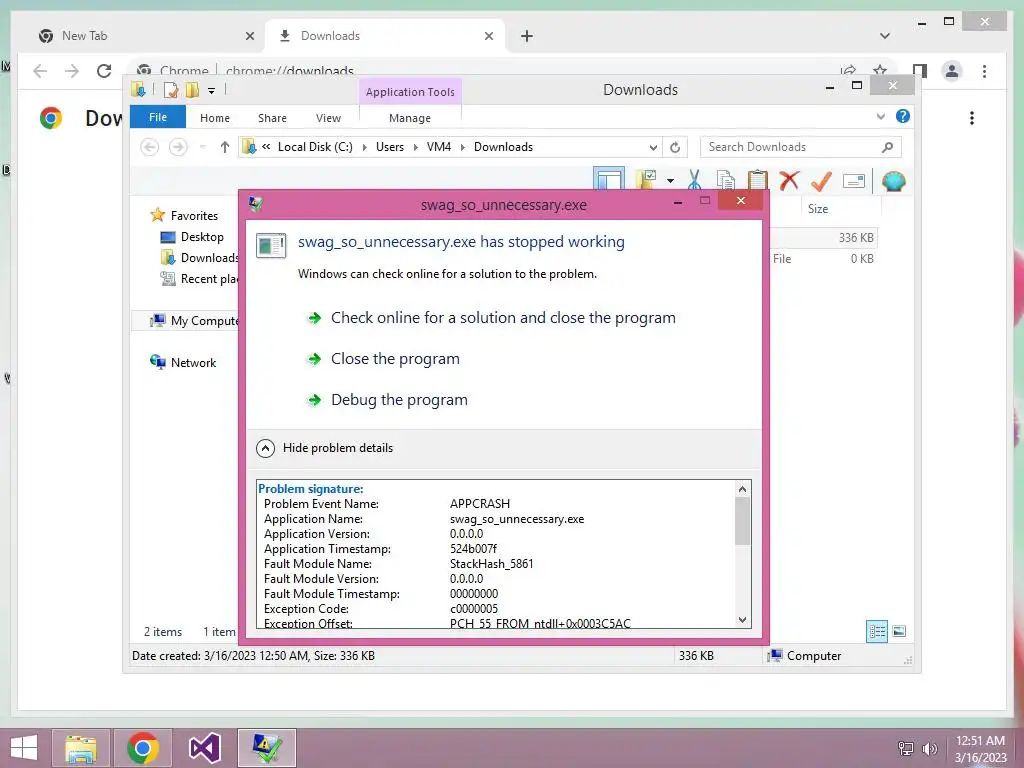Click the folder options icon with checkbox

click(647, 180)
